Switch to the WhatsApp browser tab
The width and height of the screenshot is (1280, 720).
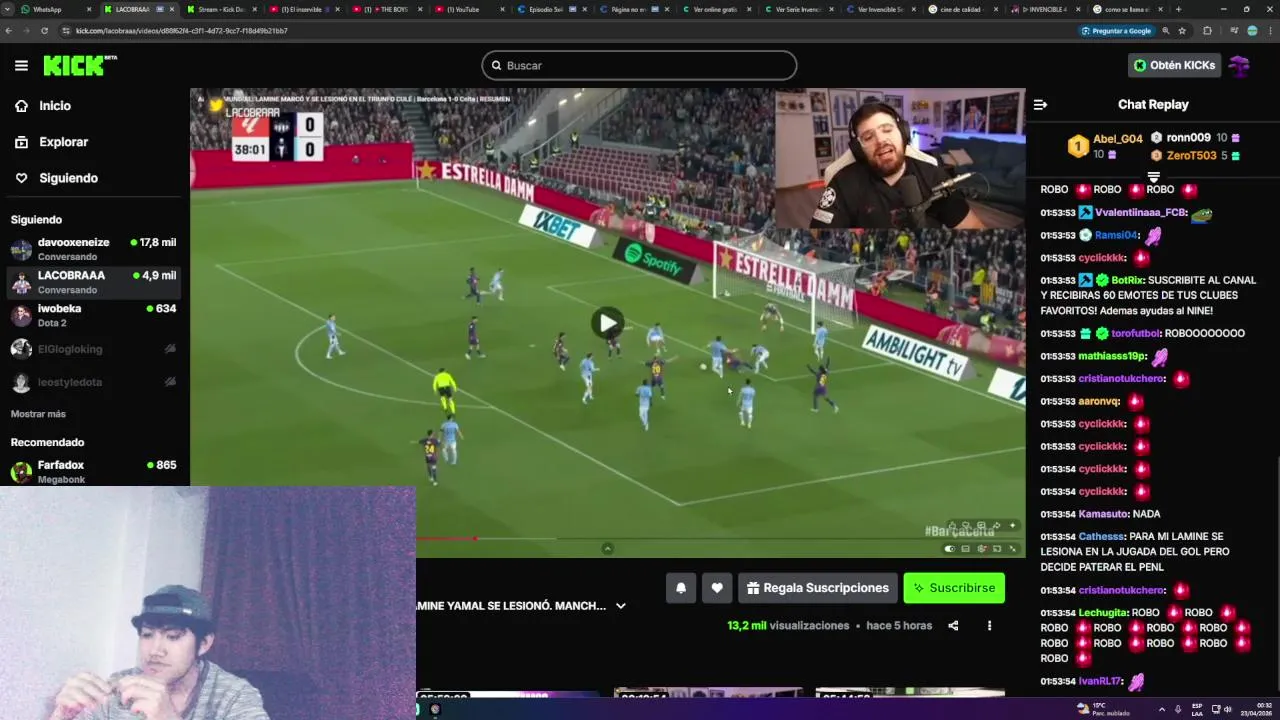point(56,9)
